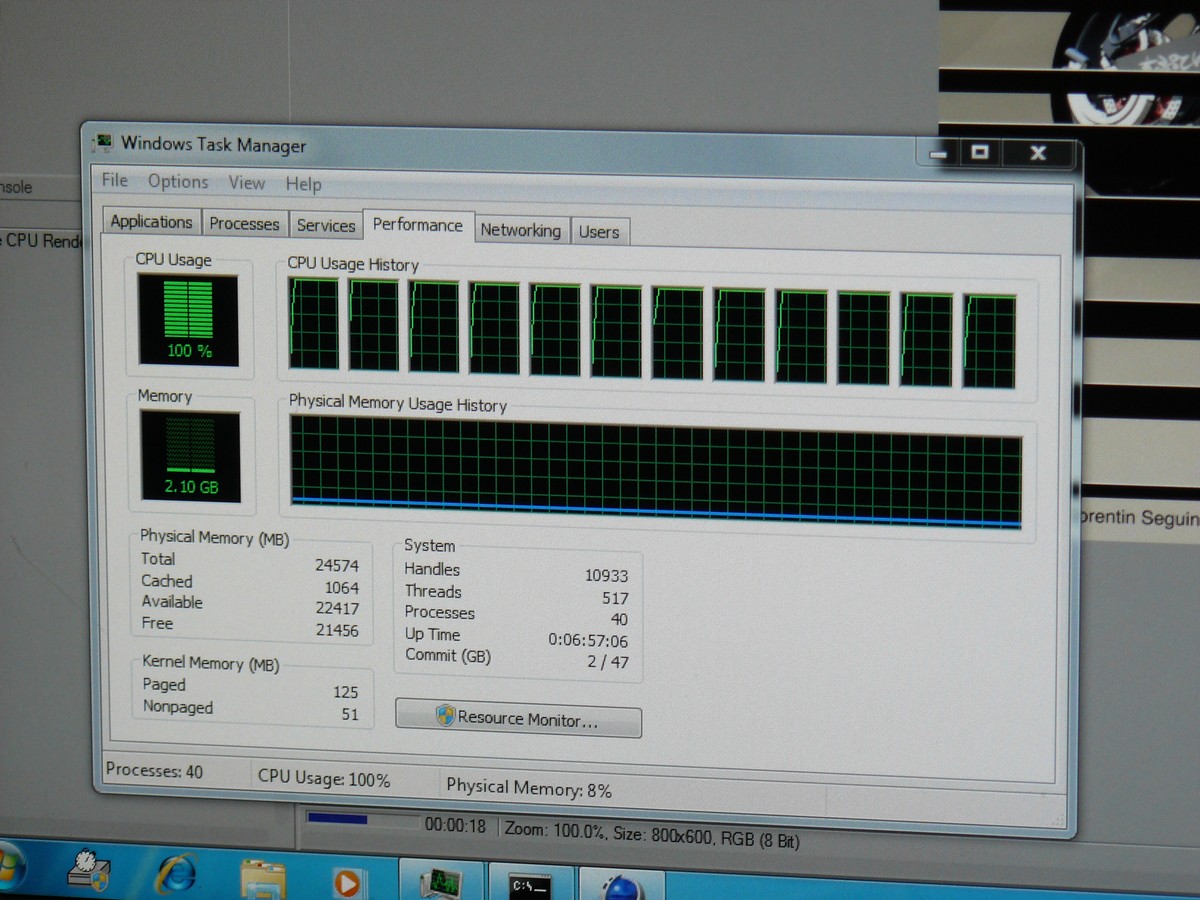Click the first CPU Usage History core graph
The image size is (1200, 900).
pos(314,324)
